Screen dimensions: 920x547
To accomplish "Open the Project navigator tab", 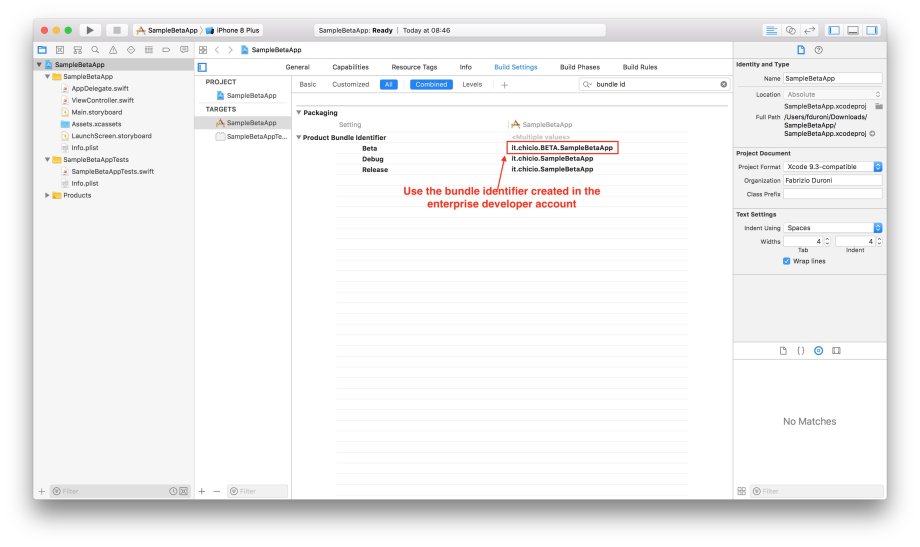I will (x=42, y=50).
